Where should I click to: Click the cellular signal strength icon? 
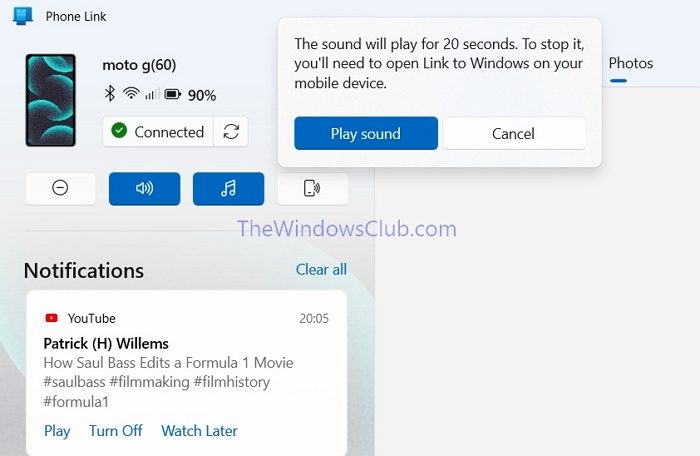pyautogui.click(x=152, y=94)
